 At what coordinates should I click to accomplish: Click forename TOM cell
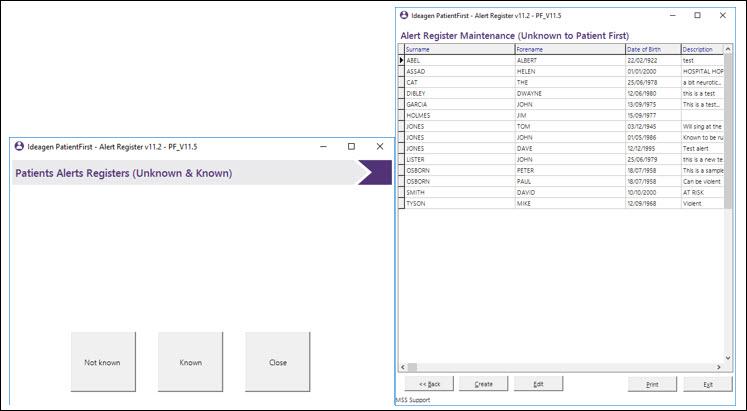(x=570, y=126)
